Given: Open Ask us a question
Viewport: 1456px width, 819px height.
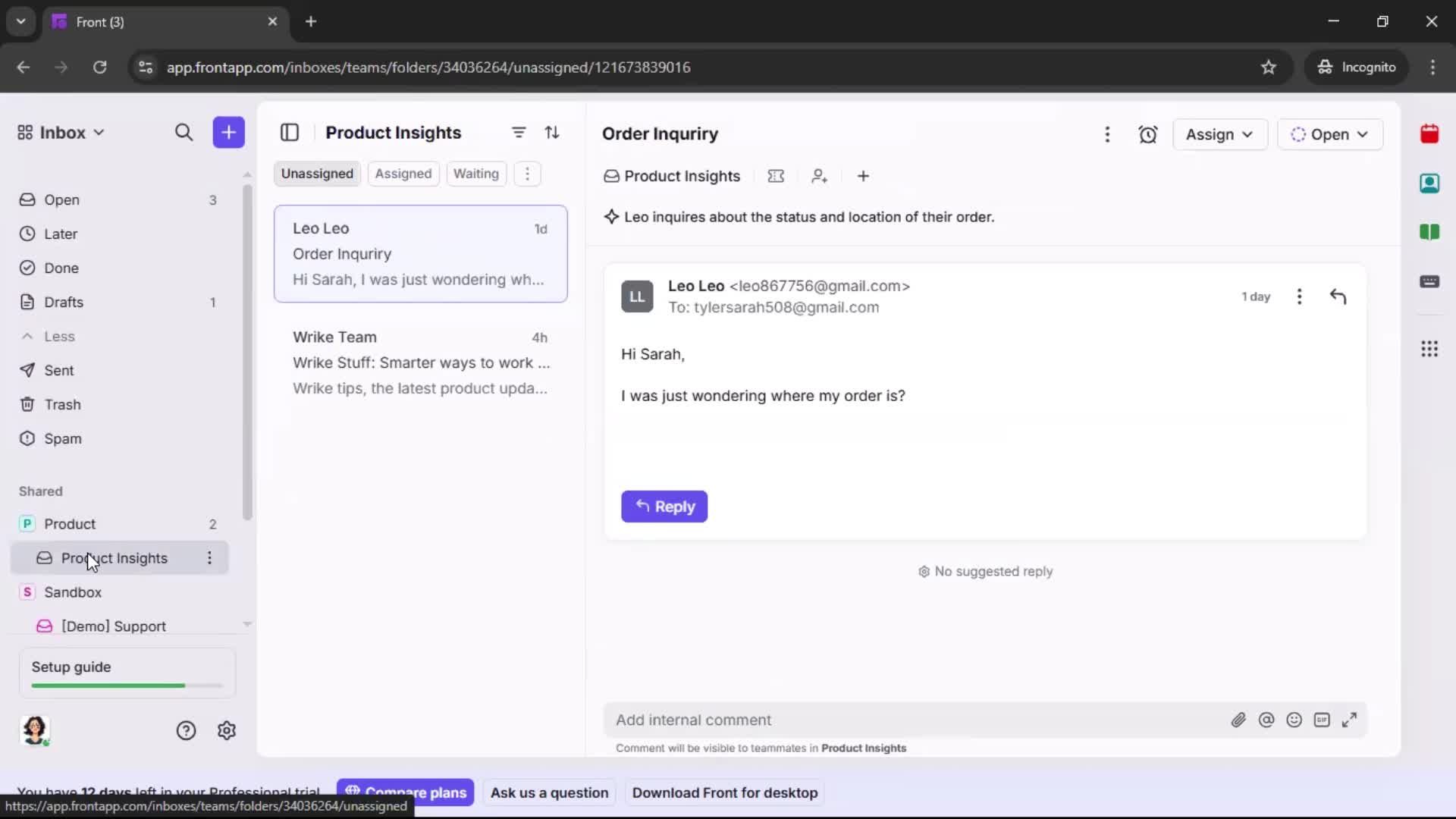Looking at the screenshot, I should [549, 792].
